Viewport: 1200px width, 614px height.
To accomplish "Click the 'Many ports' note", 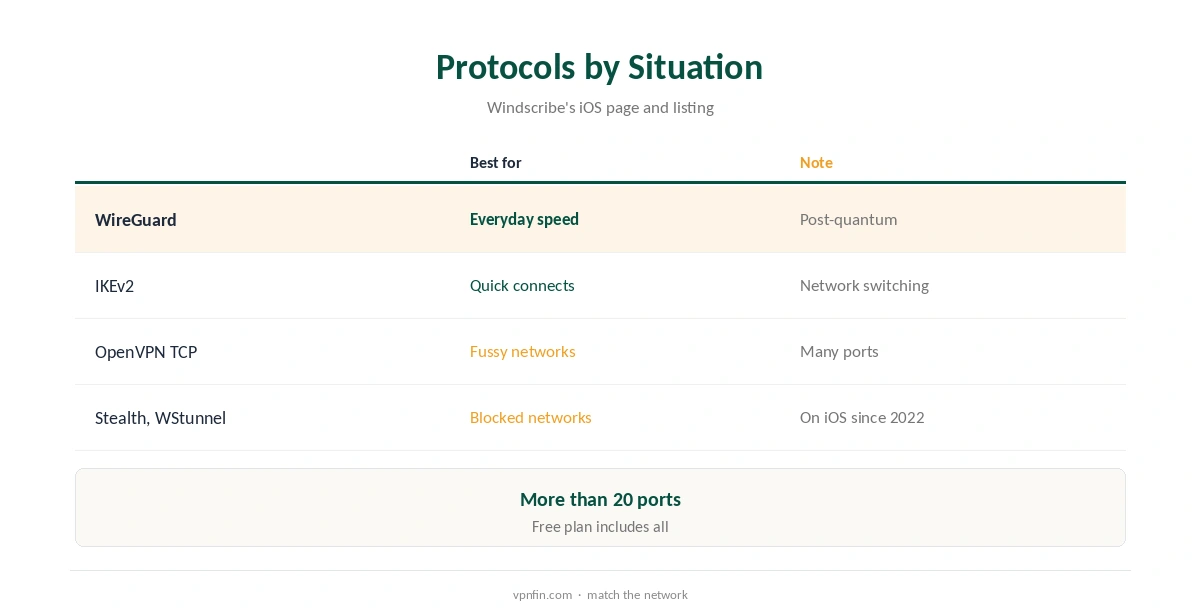I will (839, 351).
